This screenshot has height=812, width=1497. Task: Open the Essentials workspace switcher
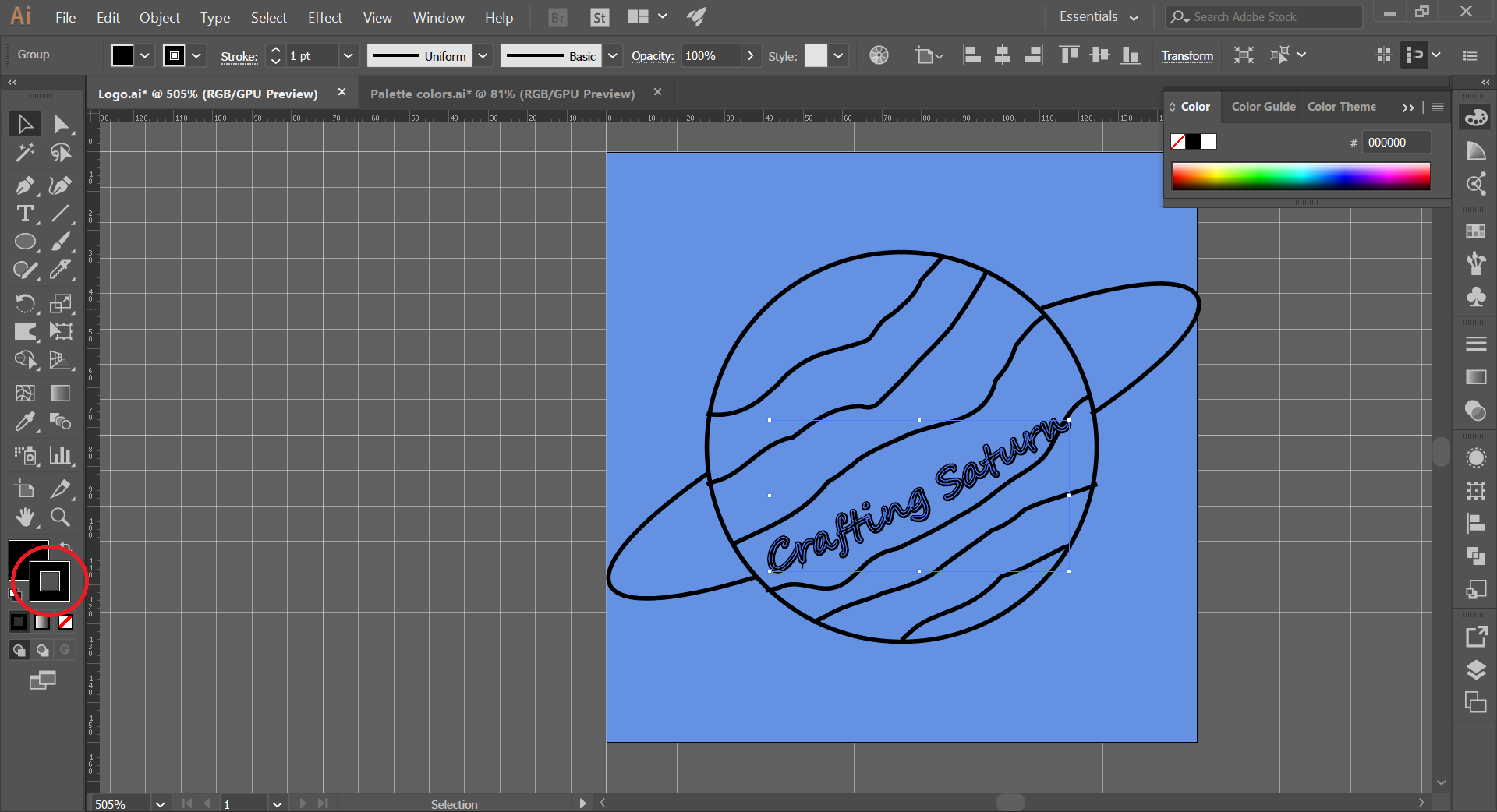[1099, 16]
